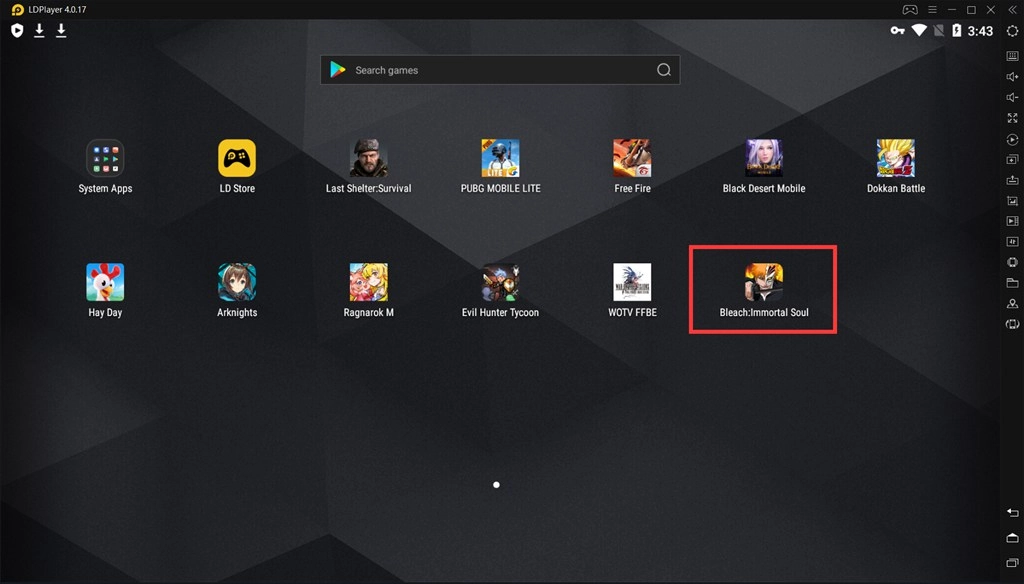
Task: Open the shared folder sidebar icon
Action: click(1012, 283)
